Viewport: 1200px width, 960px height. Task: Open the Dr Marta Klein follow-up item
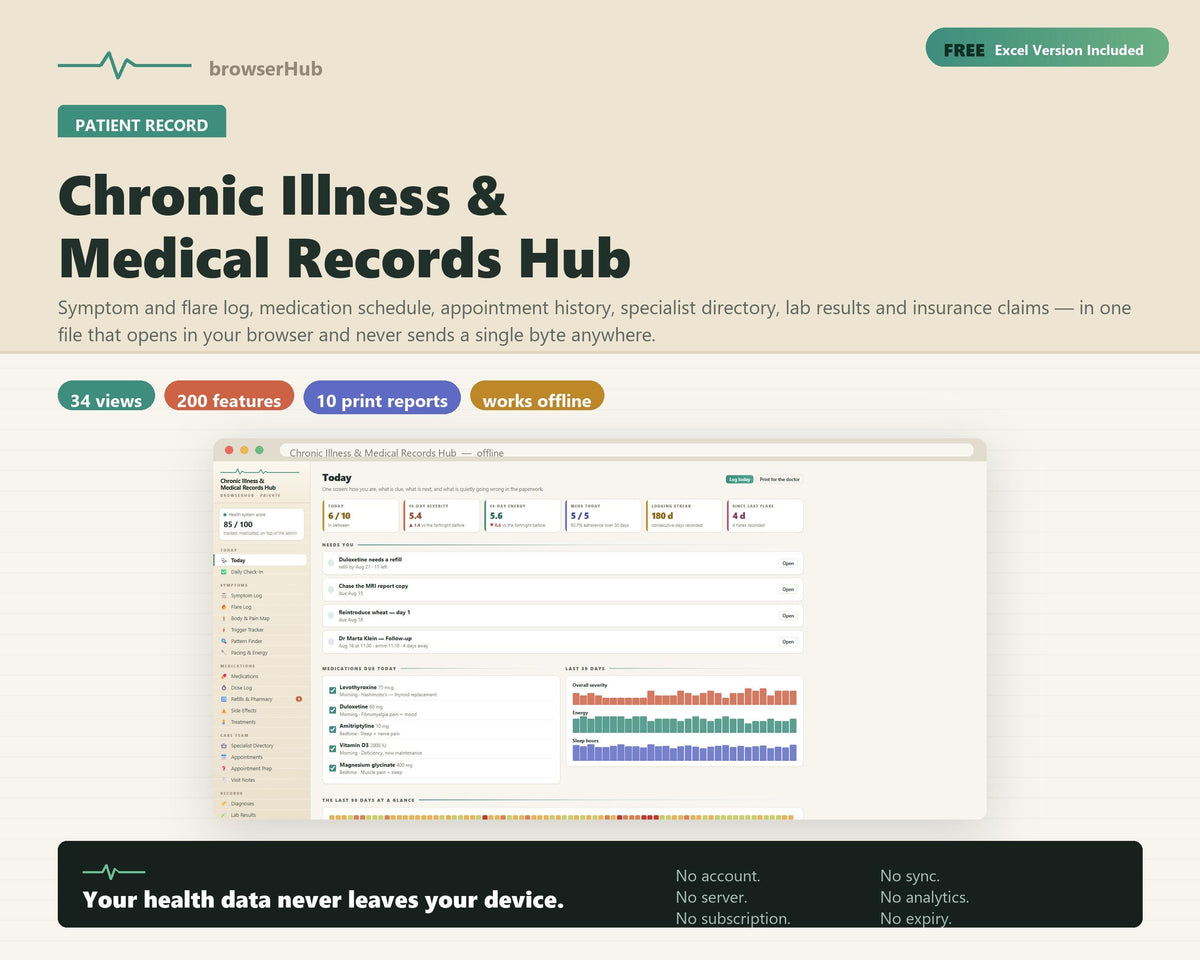tap(788, 642)
